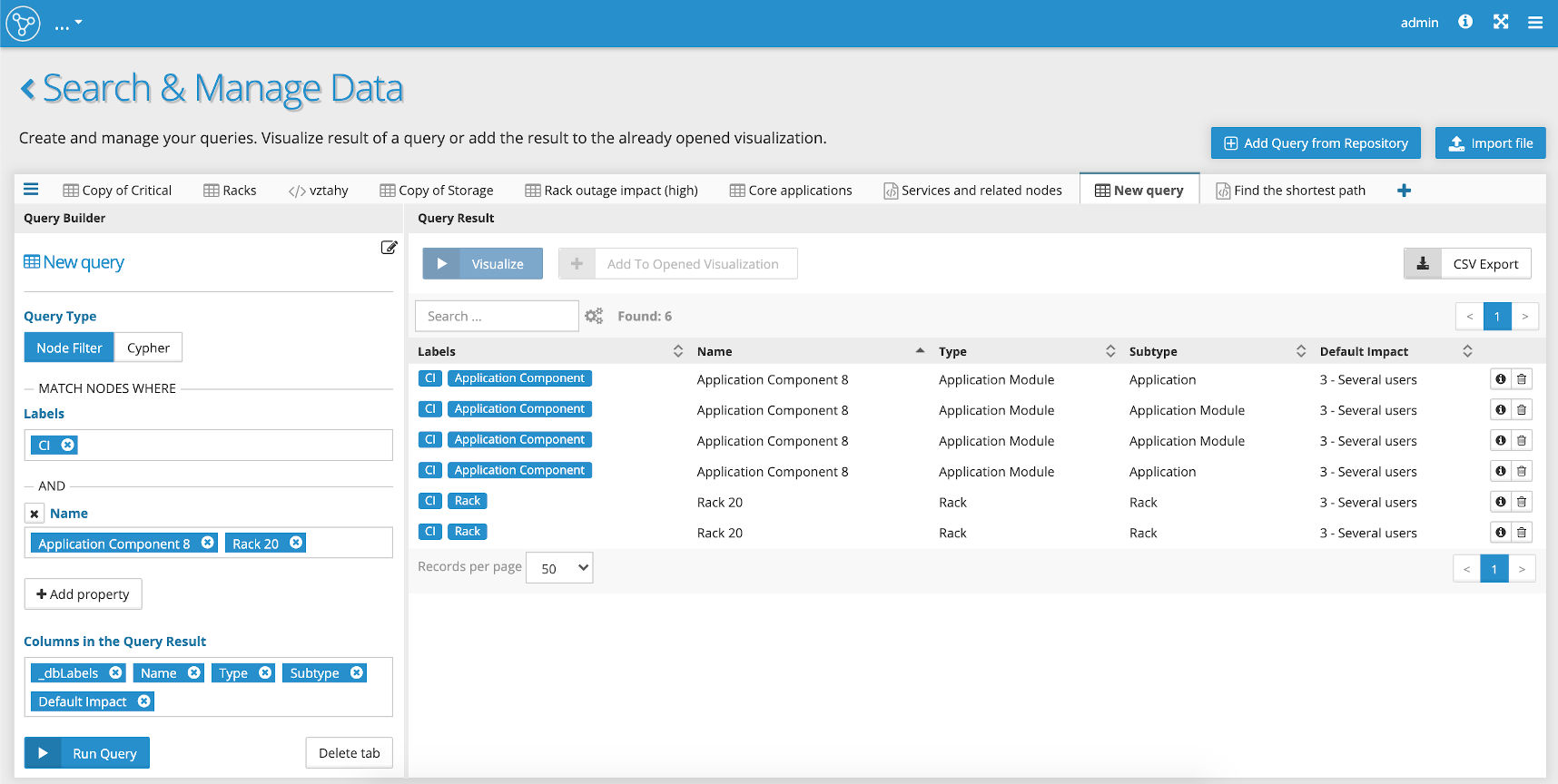This screenshot has width=1558, height=784.
Task: Remove Rack 20 name filter
Action: (296, 543)
